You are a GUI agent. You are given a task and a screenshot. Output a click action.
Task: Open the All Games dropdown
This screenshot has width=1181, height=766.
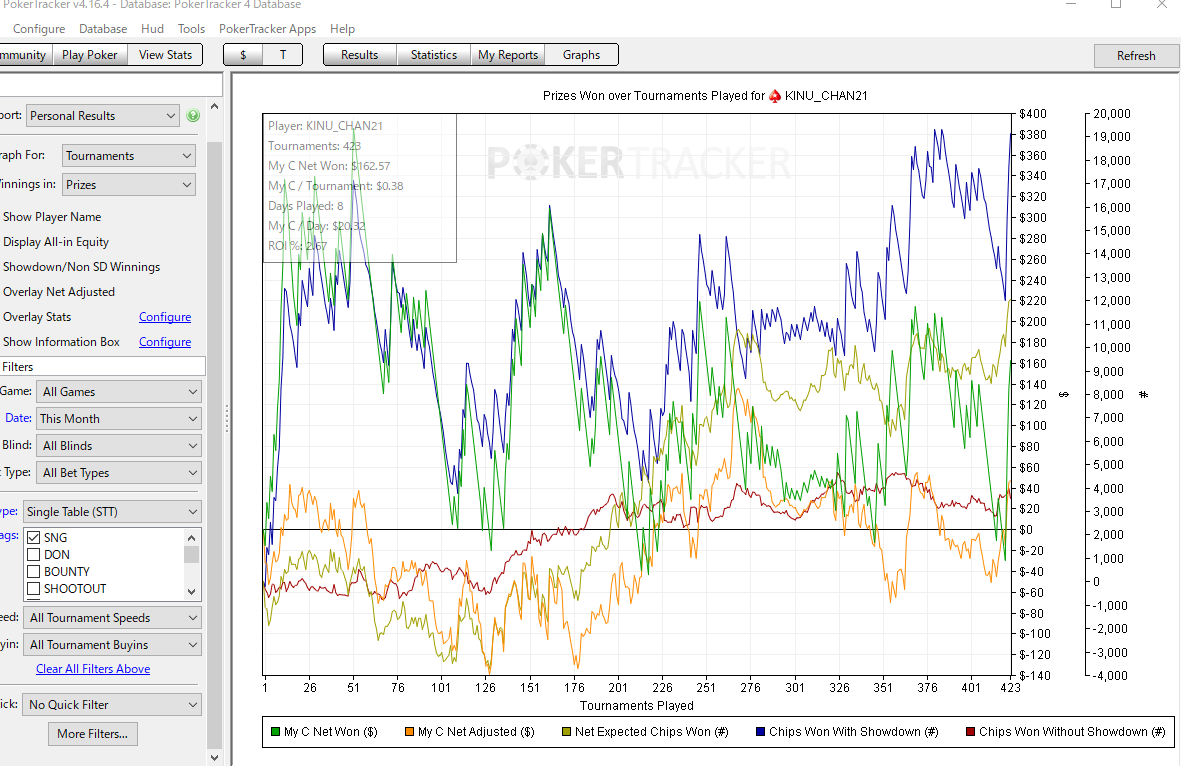pyautogui.click(x=119, y=392)
